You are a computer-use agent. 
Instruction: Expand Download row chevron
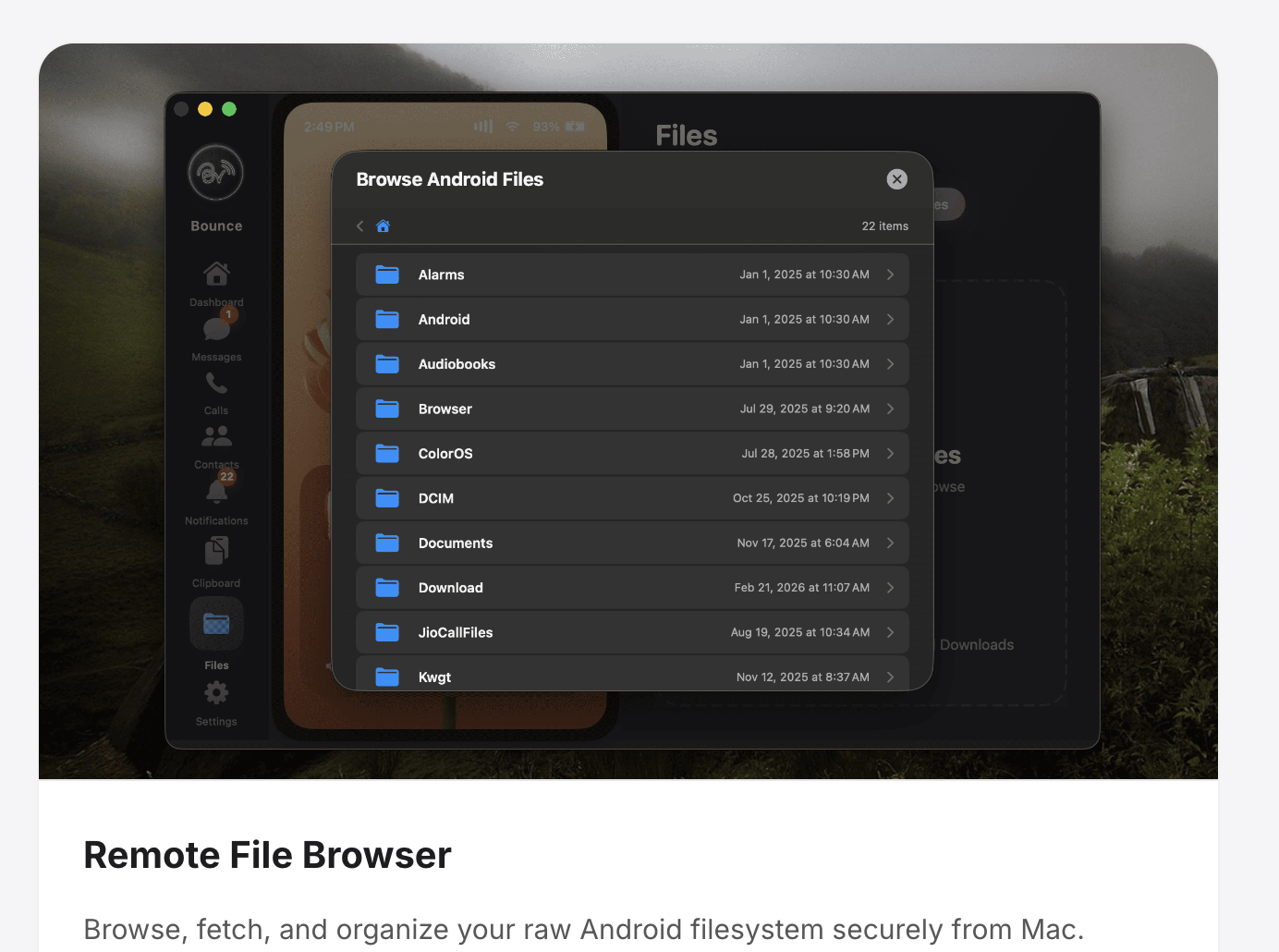pyautogui.click(x=890, y=588)
